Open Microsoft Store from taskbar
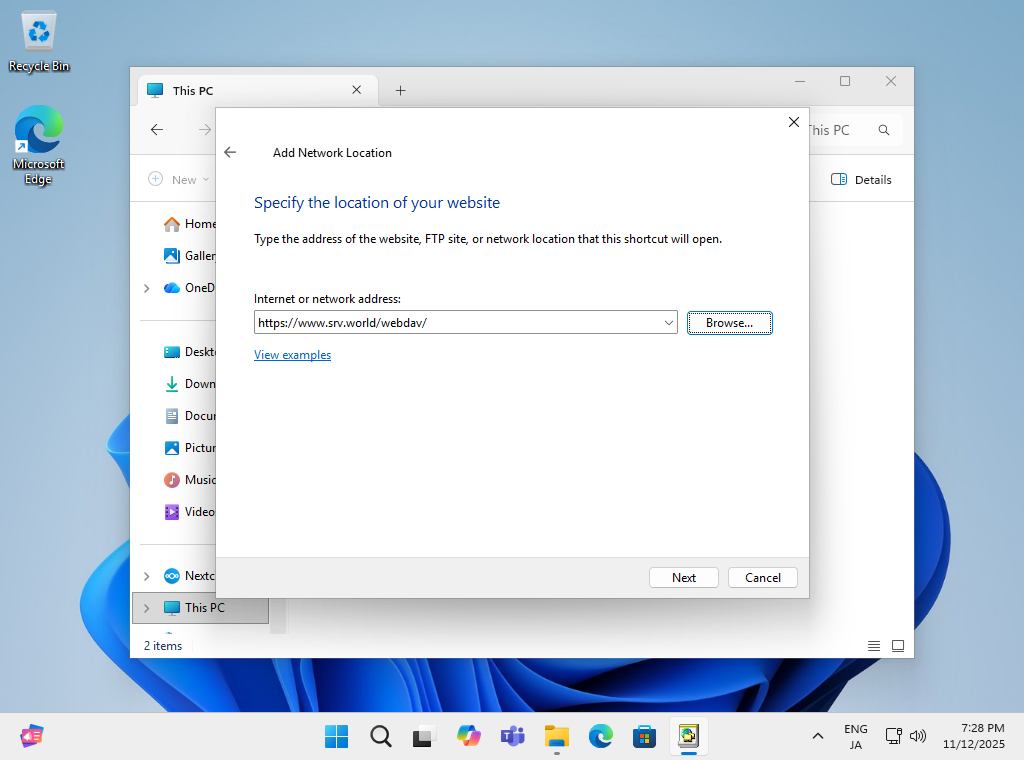 pos(644,737)
